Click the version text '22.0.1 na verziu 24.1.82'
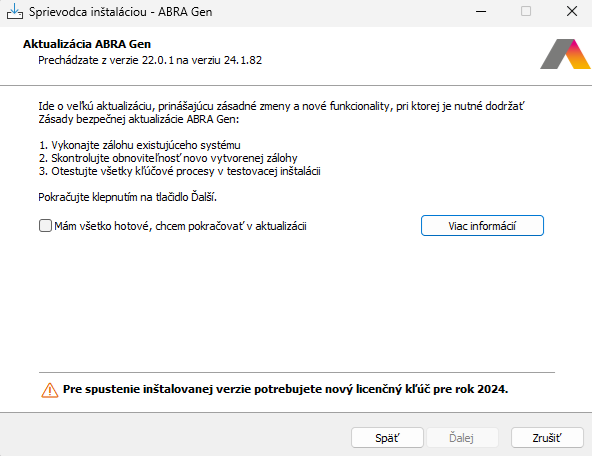Screen dimensions: 592x456 [x=202, y=60]
